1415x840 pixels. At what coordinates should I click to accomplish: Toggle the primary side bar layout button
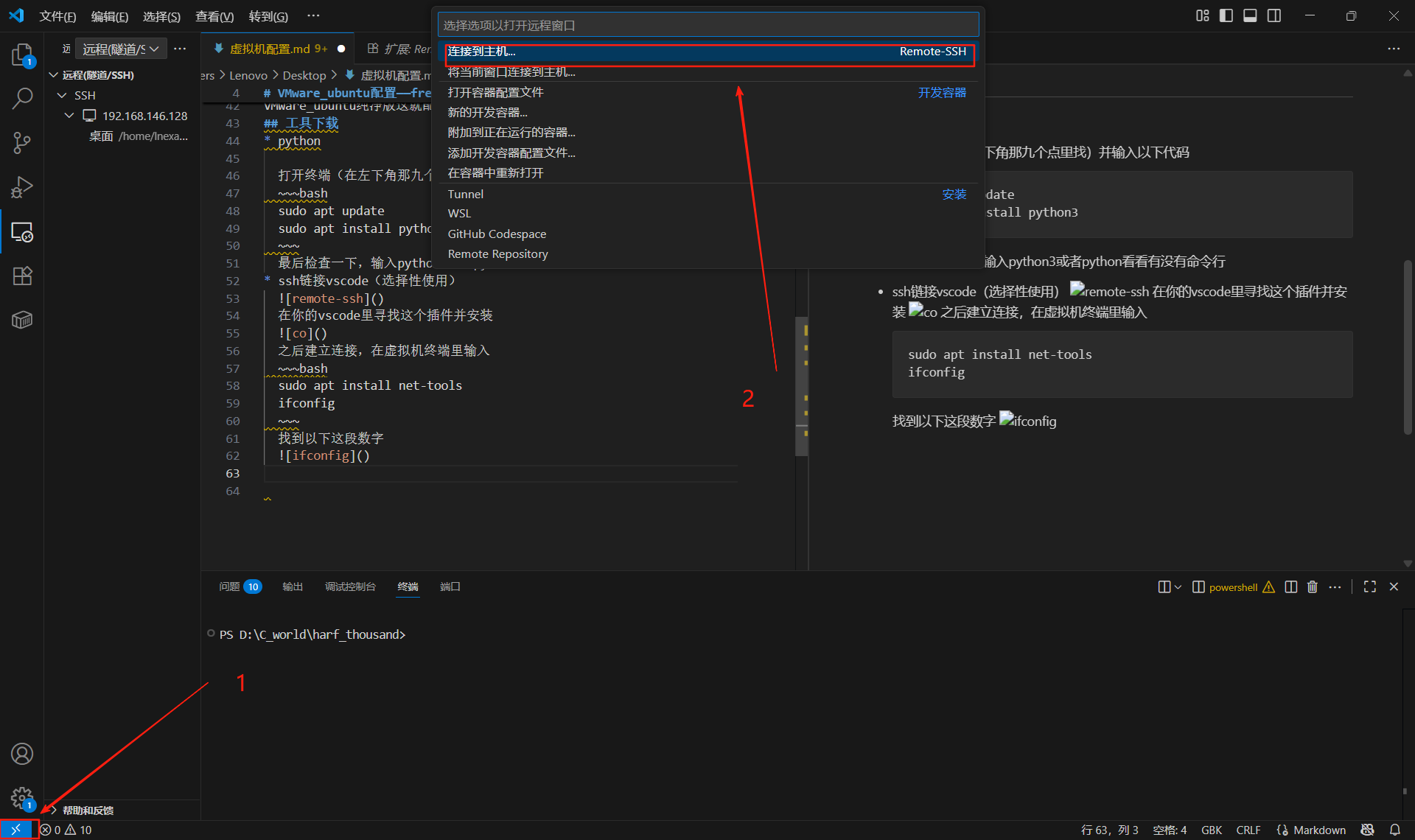[1226, 15]
